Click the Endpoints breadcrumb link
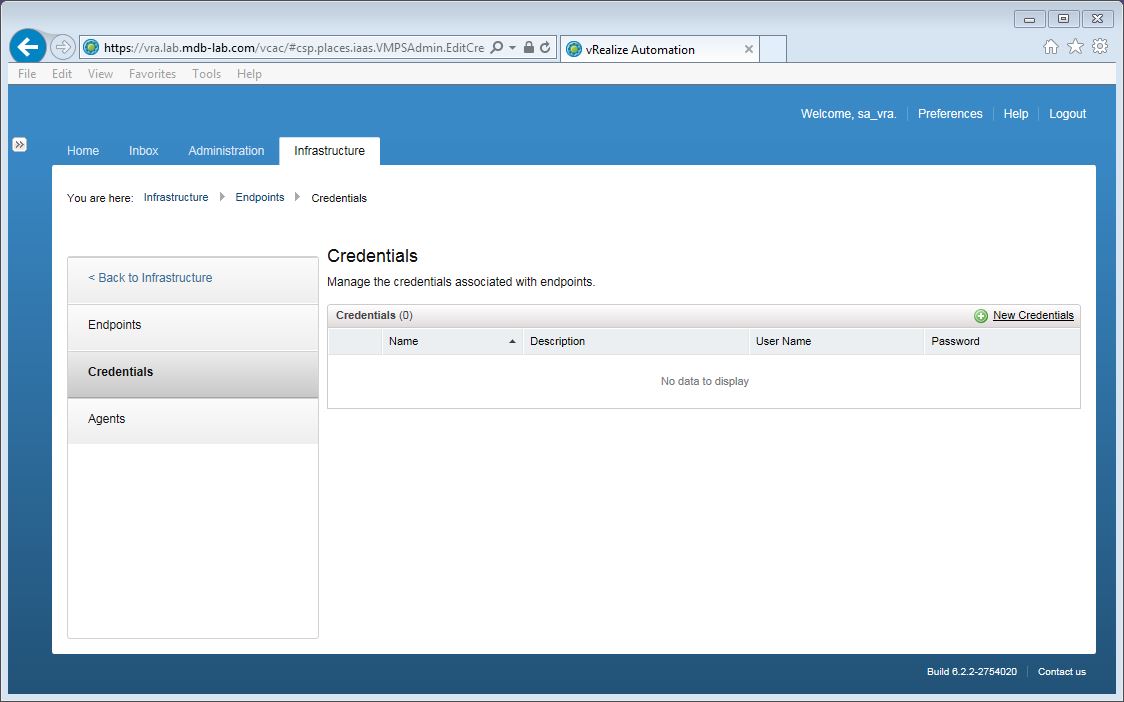 (x=260, y=198)
